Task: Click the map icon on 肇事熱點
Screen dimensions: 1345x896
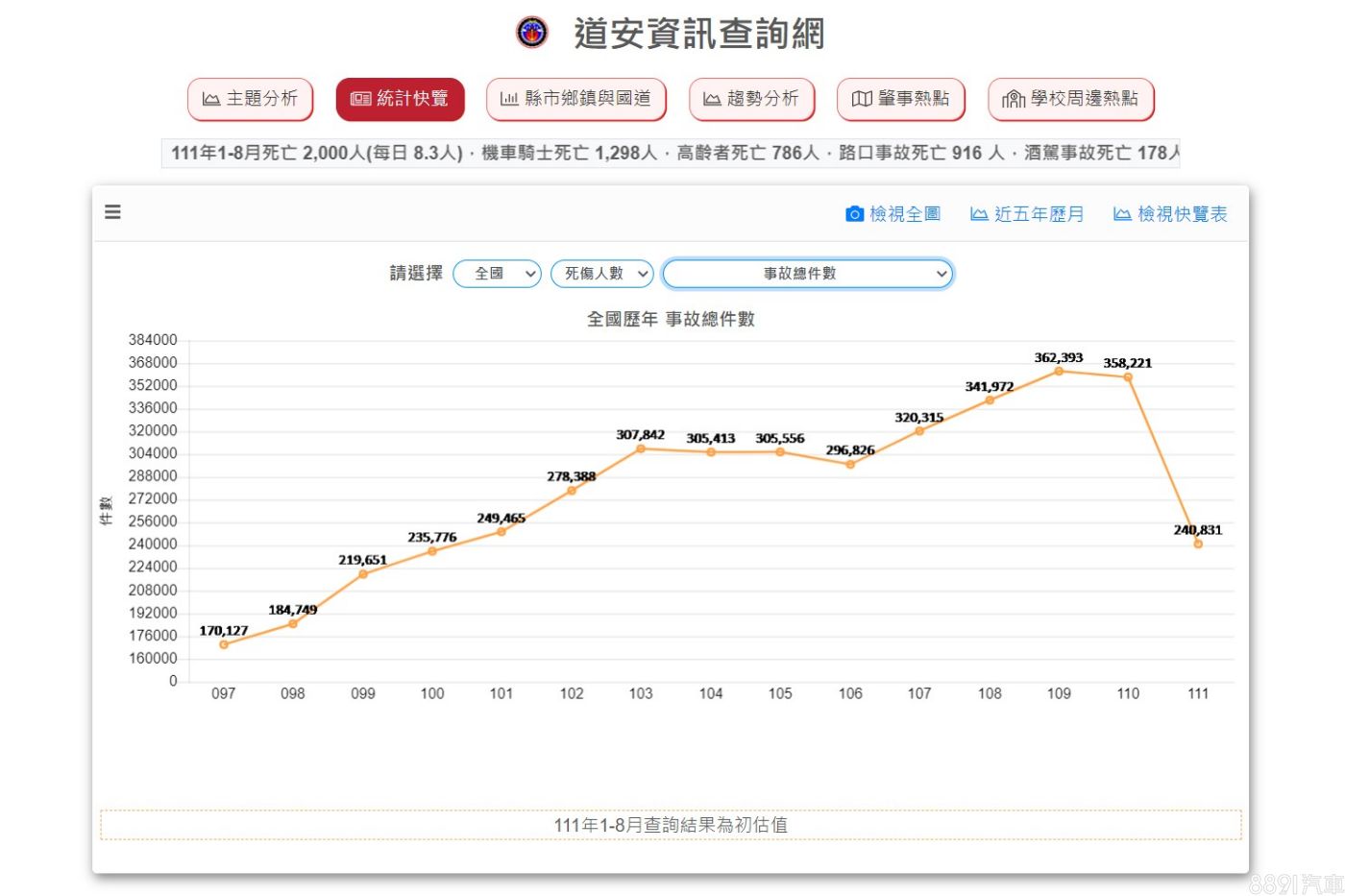Action: click(x=862, y=99)
